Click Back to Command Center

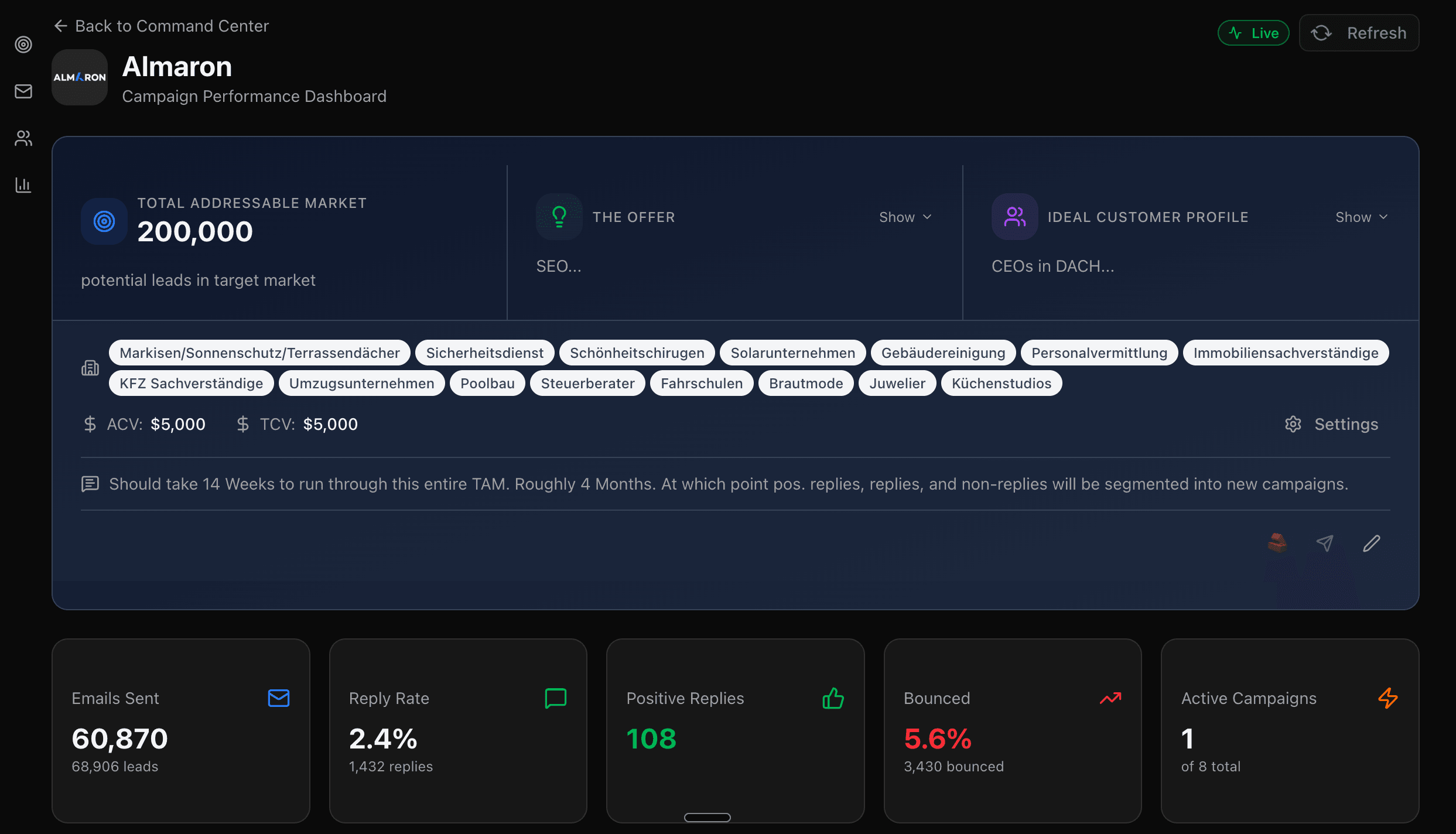tap(161, 26)
